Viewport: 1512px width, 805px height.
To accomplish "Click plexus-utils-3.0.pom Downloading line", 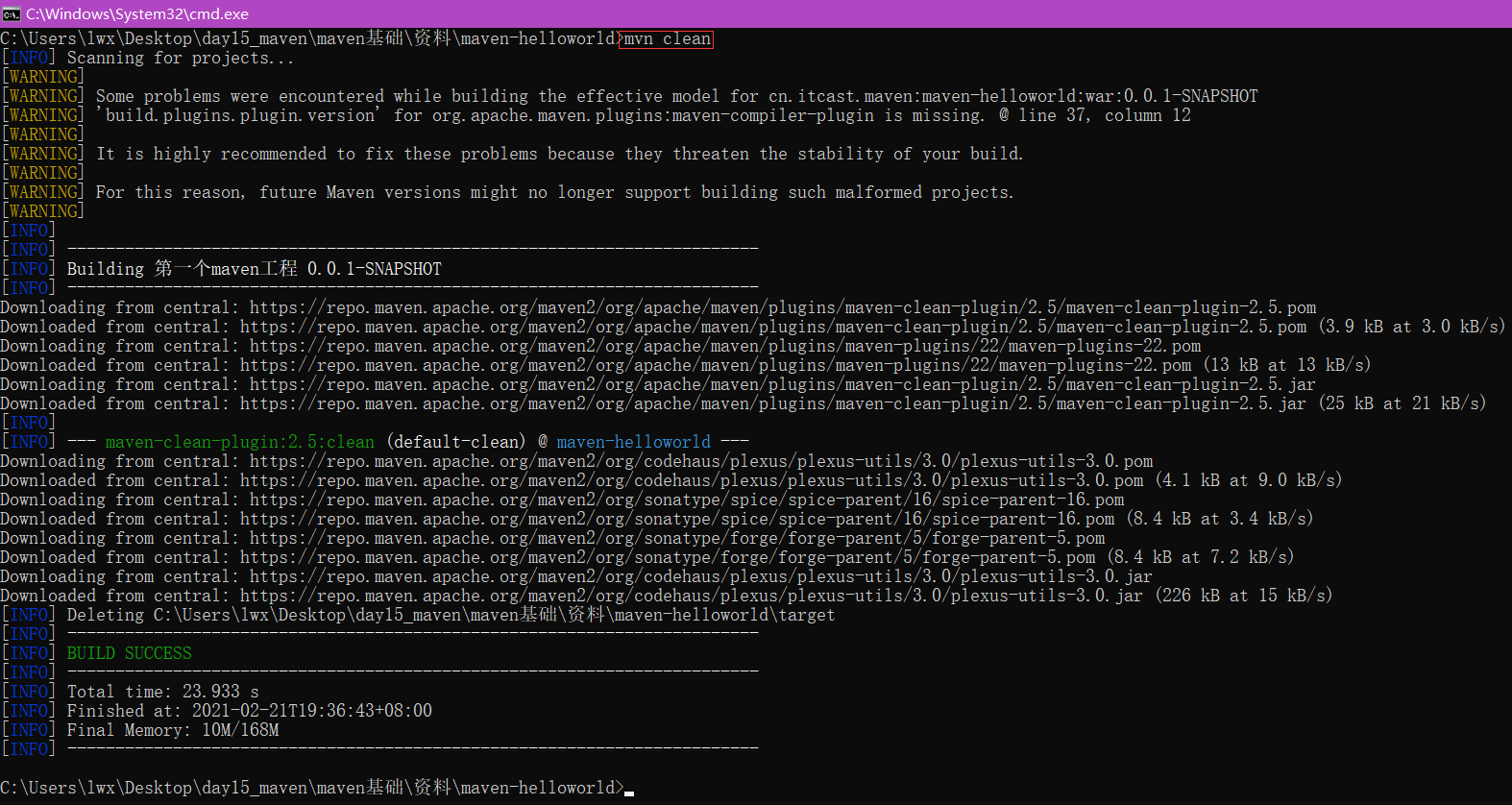I will pyautogui.click(x=576, y=462).
